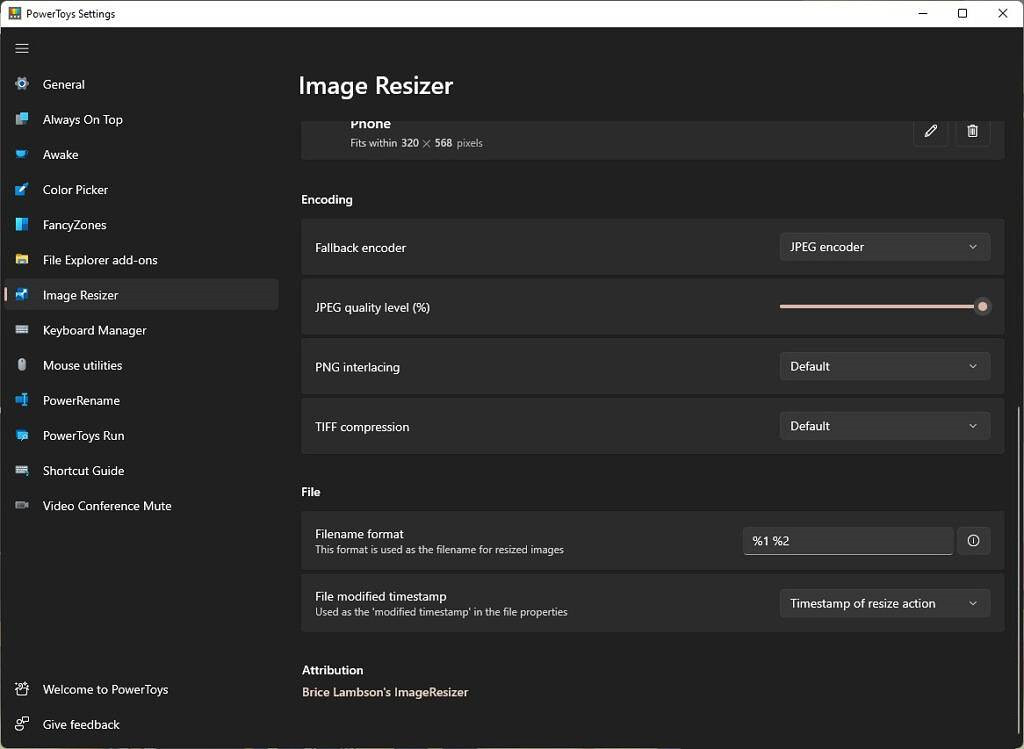Expand the Fallback encoder dropdown
The image size is (1024, 749).
pos(884,247)
